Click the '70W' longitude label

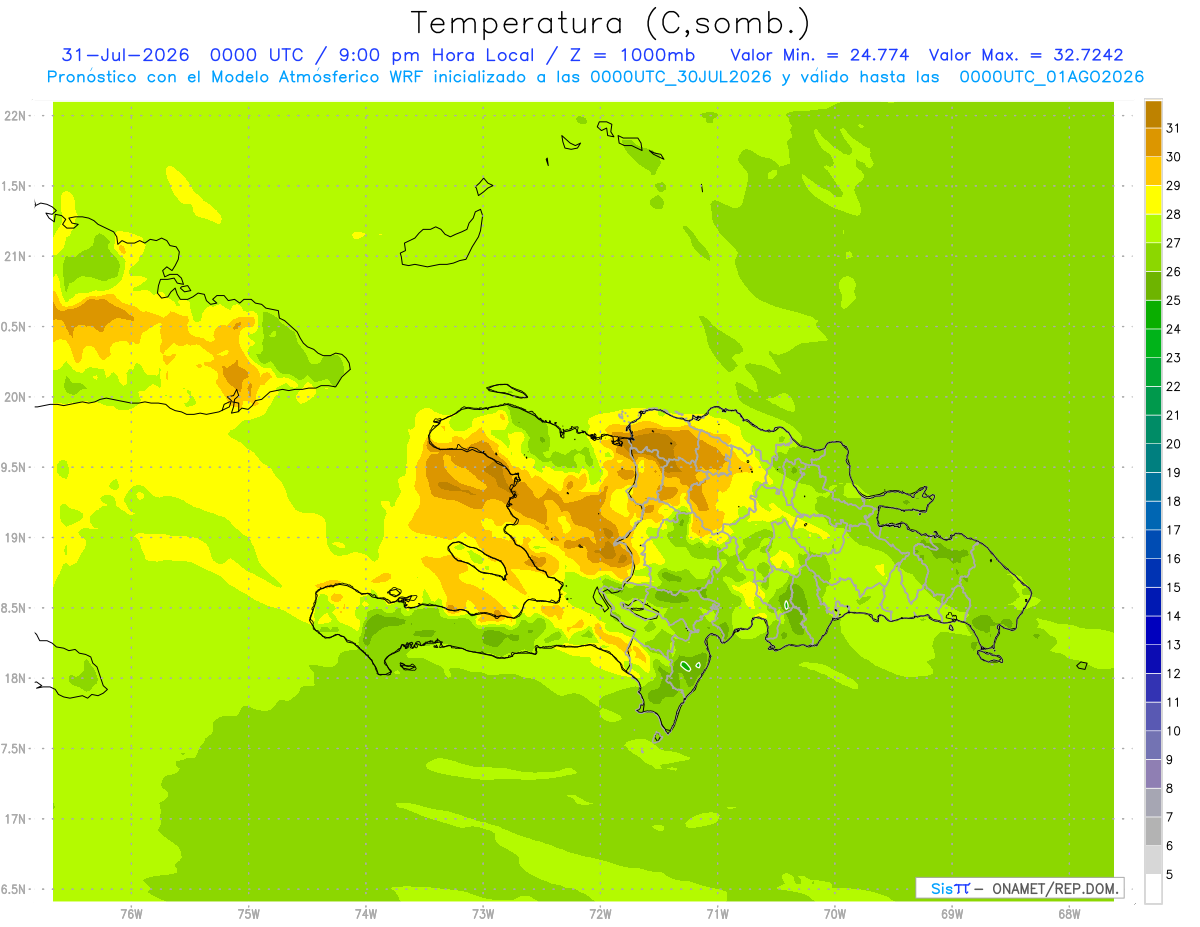pos(835,913)
